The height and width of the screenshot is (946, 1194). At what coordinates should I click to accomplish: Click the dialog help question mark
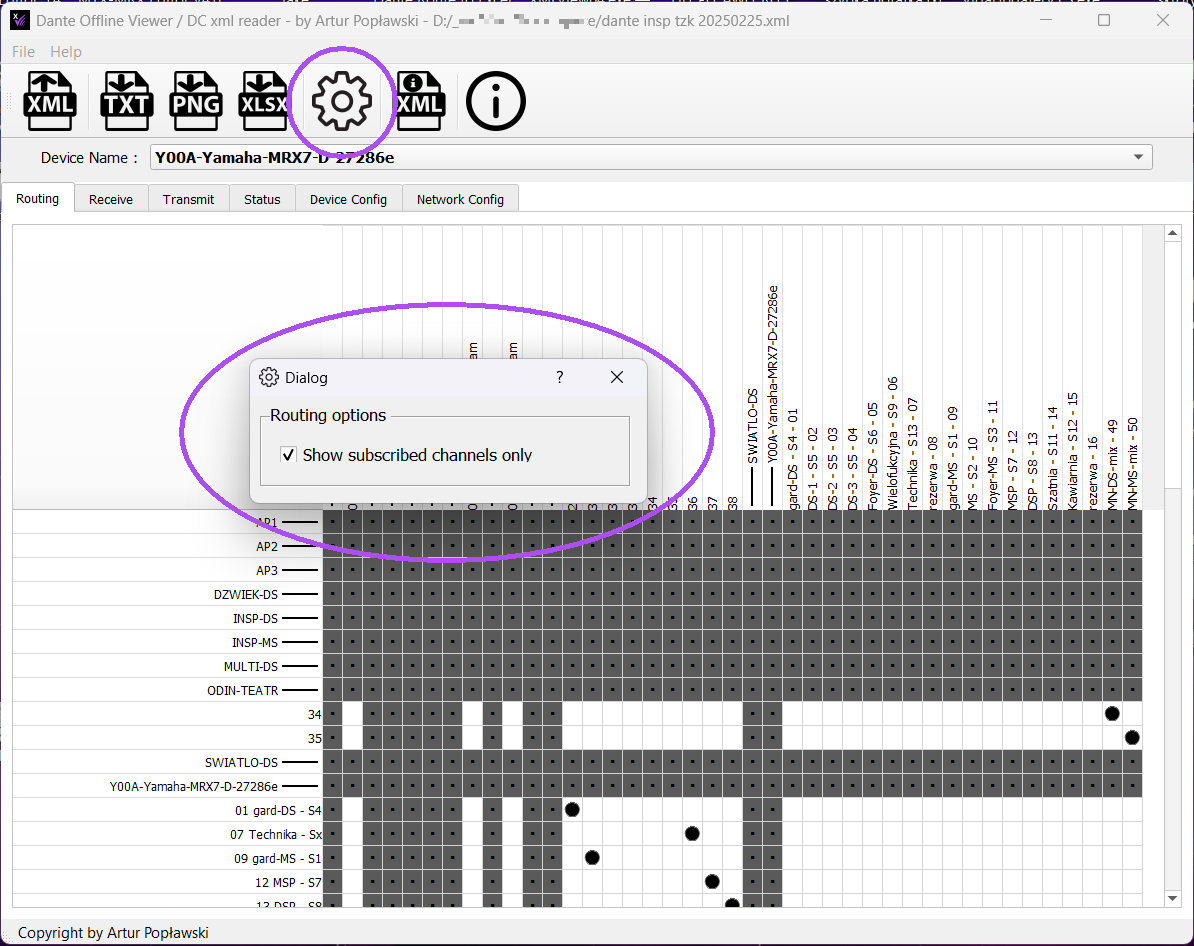(560, 377)
